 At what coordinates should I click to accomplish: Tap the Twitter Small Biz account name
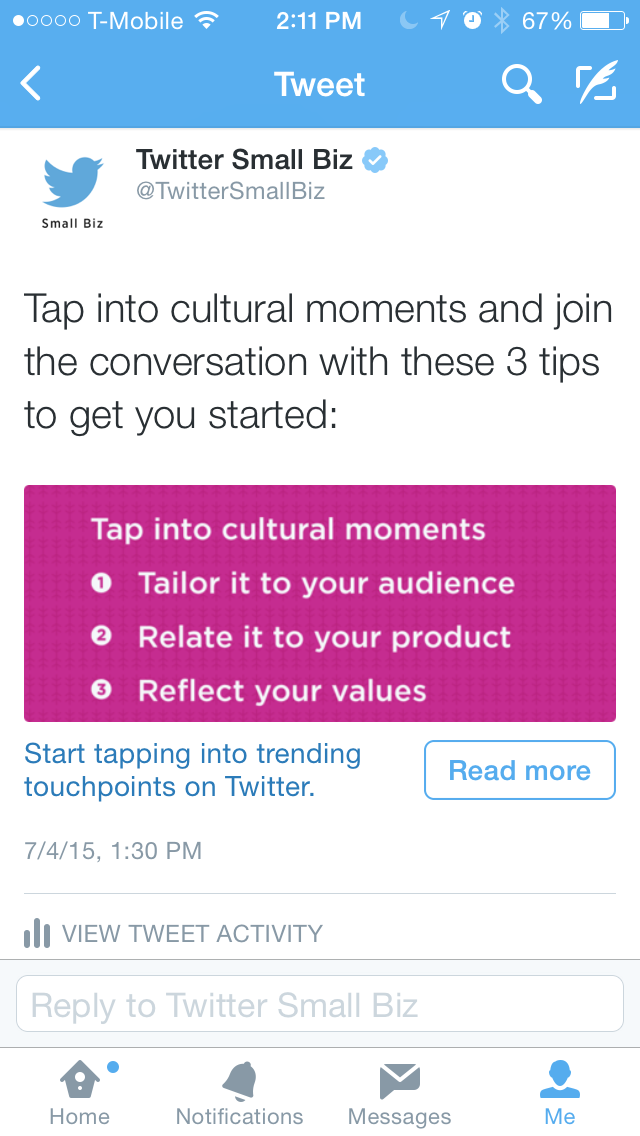coord(244,159)
